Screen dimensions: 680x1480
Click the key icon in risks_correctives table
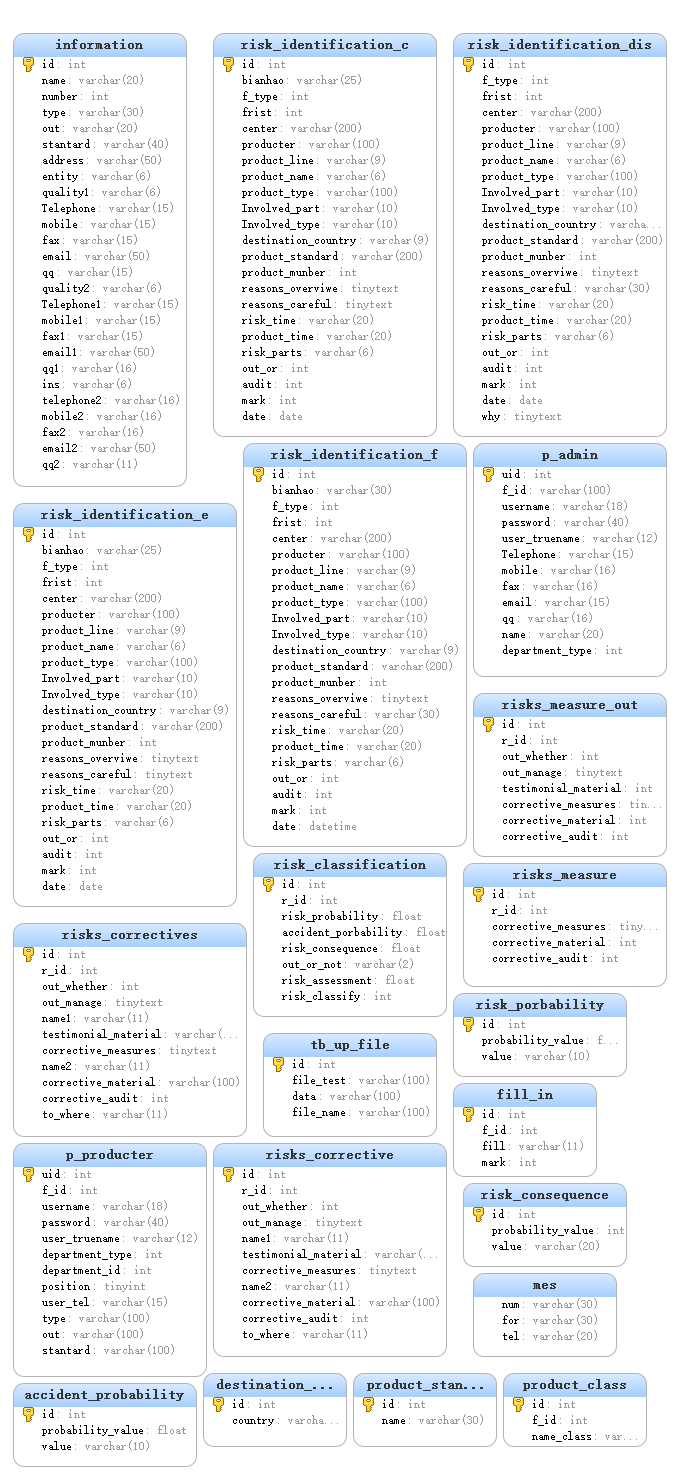pos(28,954)
